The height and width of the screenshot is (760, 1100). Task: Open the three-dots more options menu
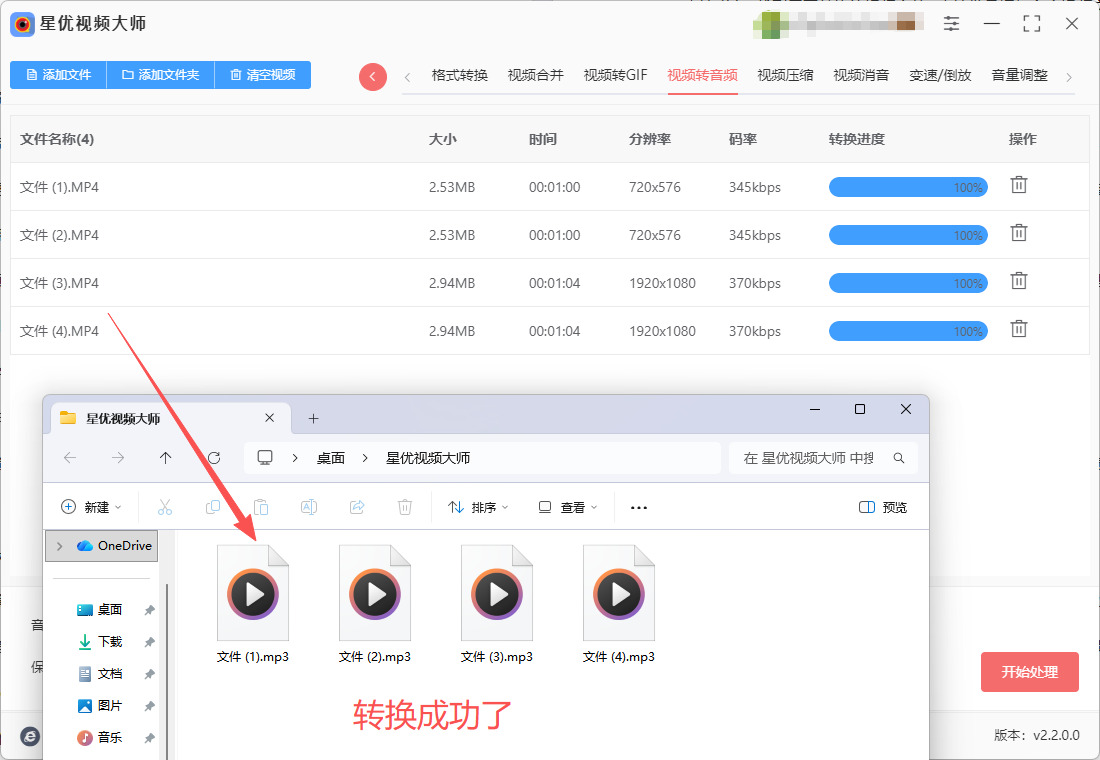638,507
